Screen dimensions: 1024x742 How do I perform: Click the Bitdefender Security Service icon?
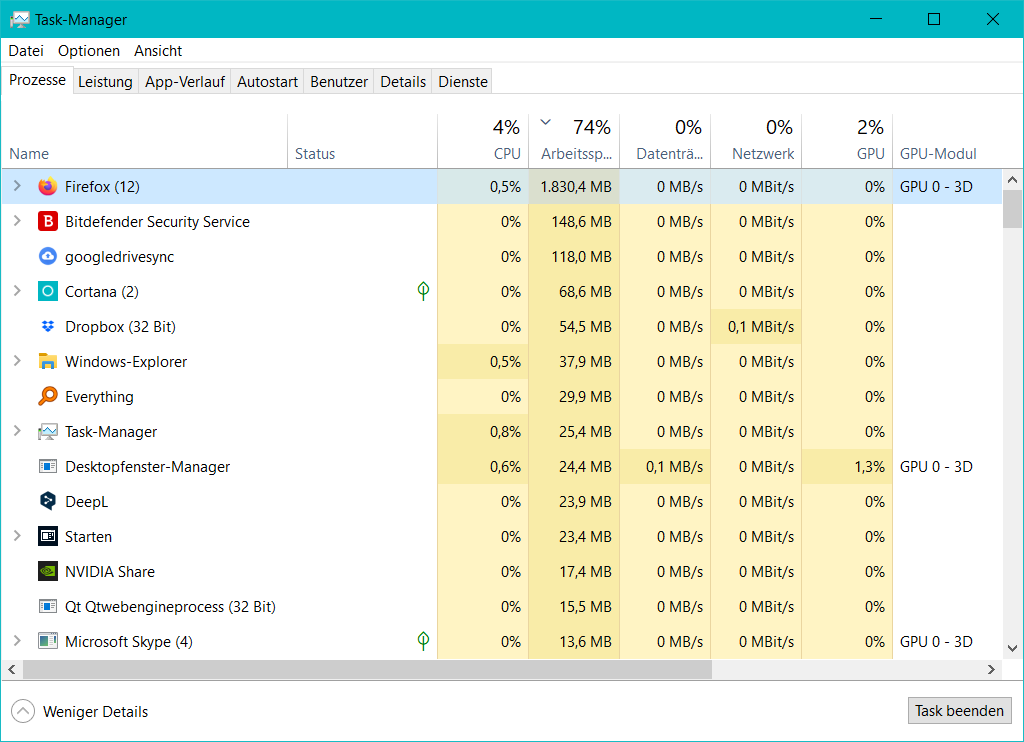48,221
